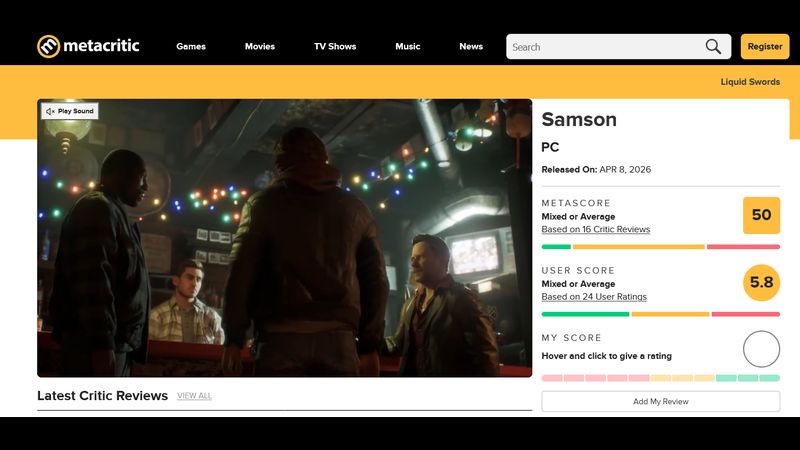Image resolution: width=800 pixels, height=450 pixels.
Task: Click the Metacritic logo icon
Action: click(x=48, y=46)
